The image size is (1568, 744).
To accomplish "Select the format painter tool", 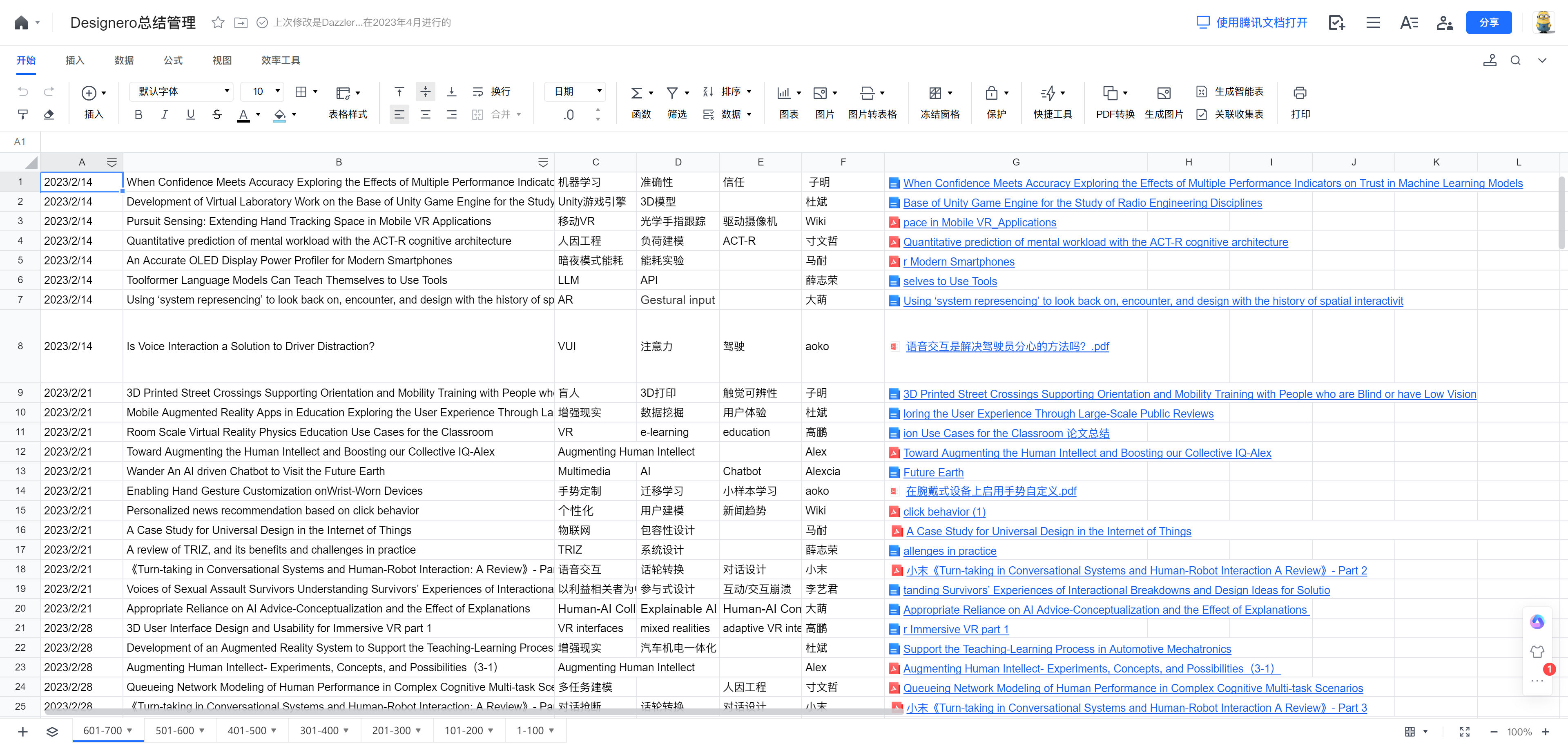I will (x=23, y=114).
